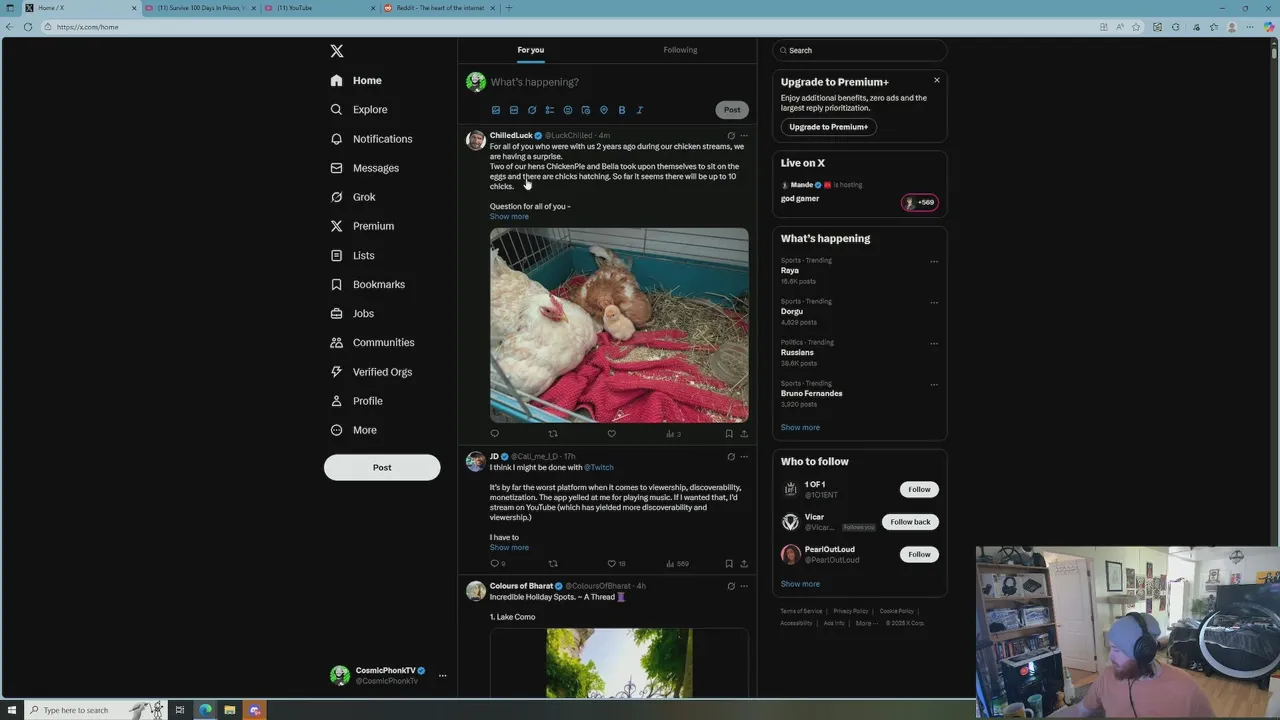
Task: Reply to ChilledLuck's chicken post
Action: point(494,434)
